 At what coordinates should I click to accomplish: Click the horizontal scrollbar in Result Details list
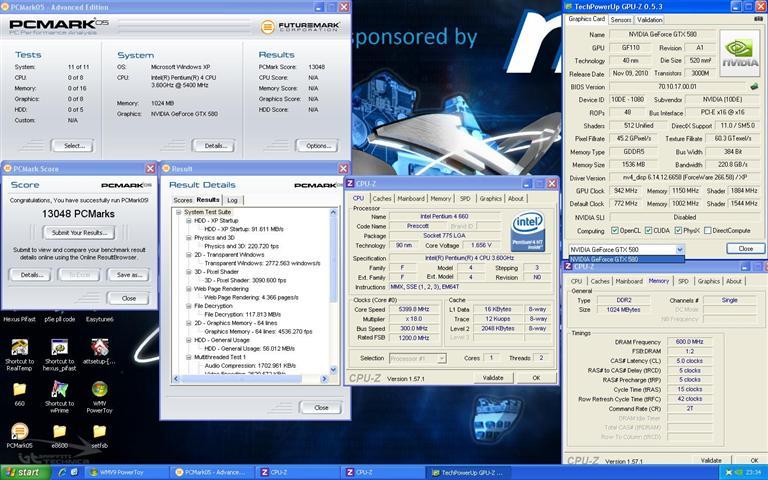click(x=250, y=379)
